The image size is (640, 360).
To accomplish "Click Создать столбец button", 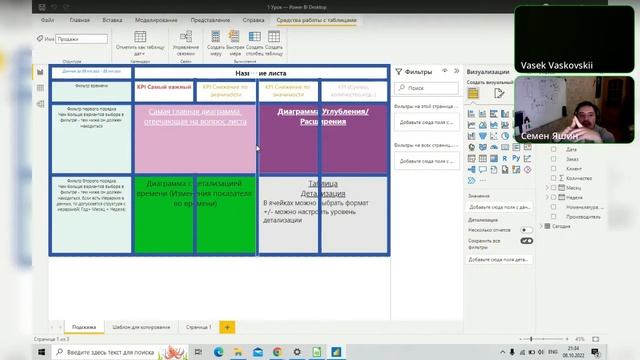I will pos(255,43).
